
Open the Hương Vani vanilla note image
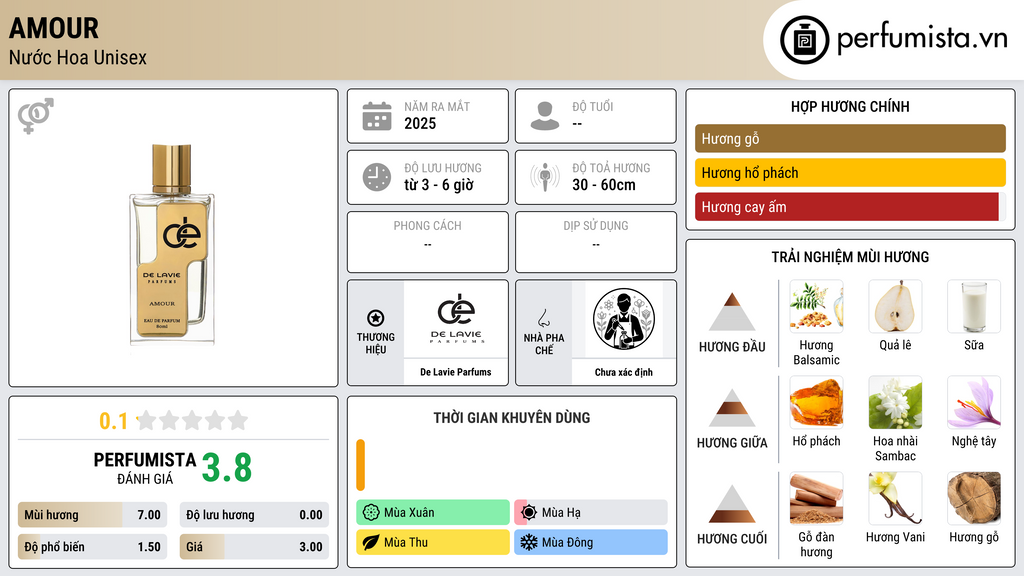[895, 498]
